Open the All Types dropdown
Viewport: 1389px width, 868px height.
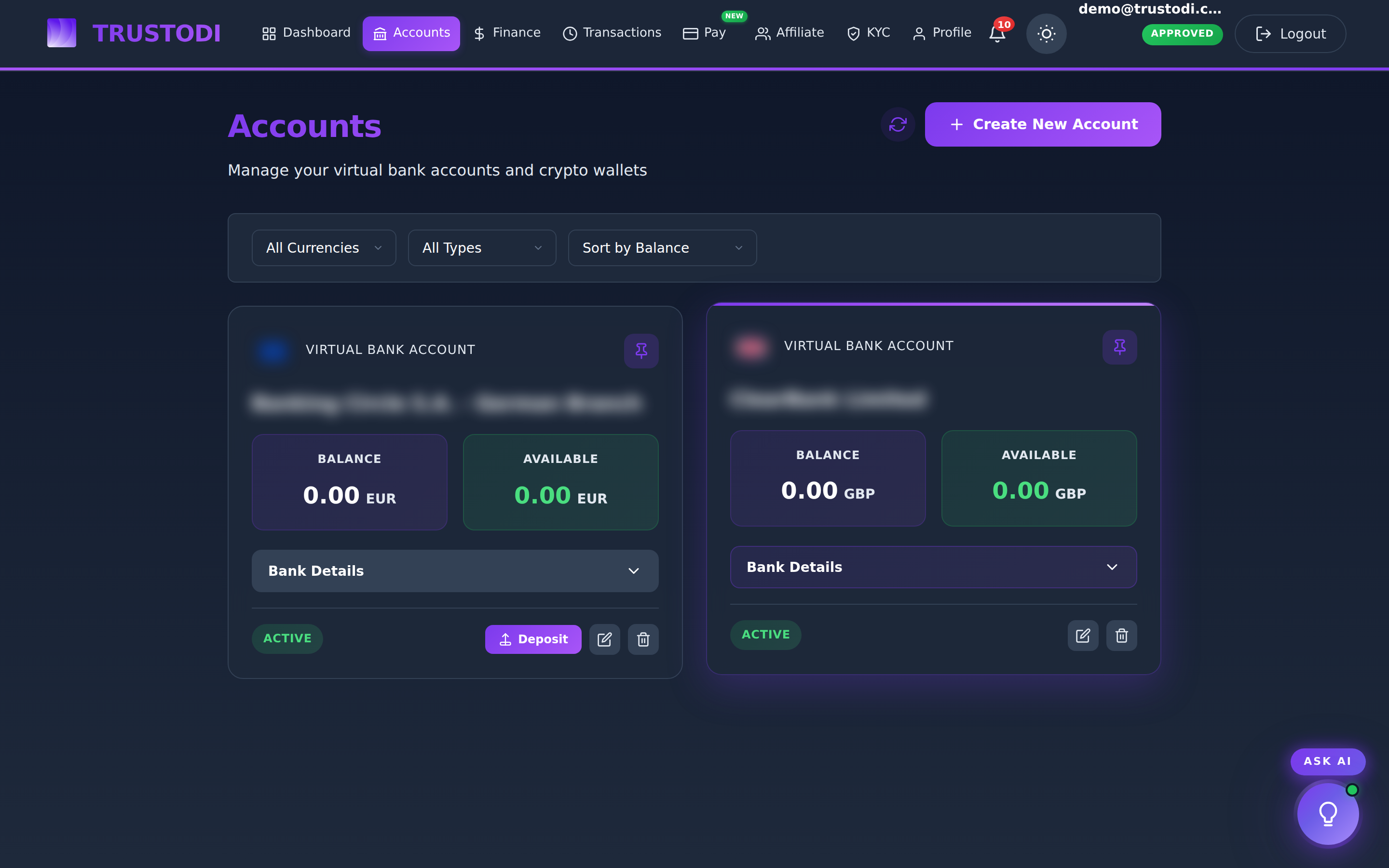(x=482, y=248)
